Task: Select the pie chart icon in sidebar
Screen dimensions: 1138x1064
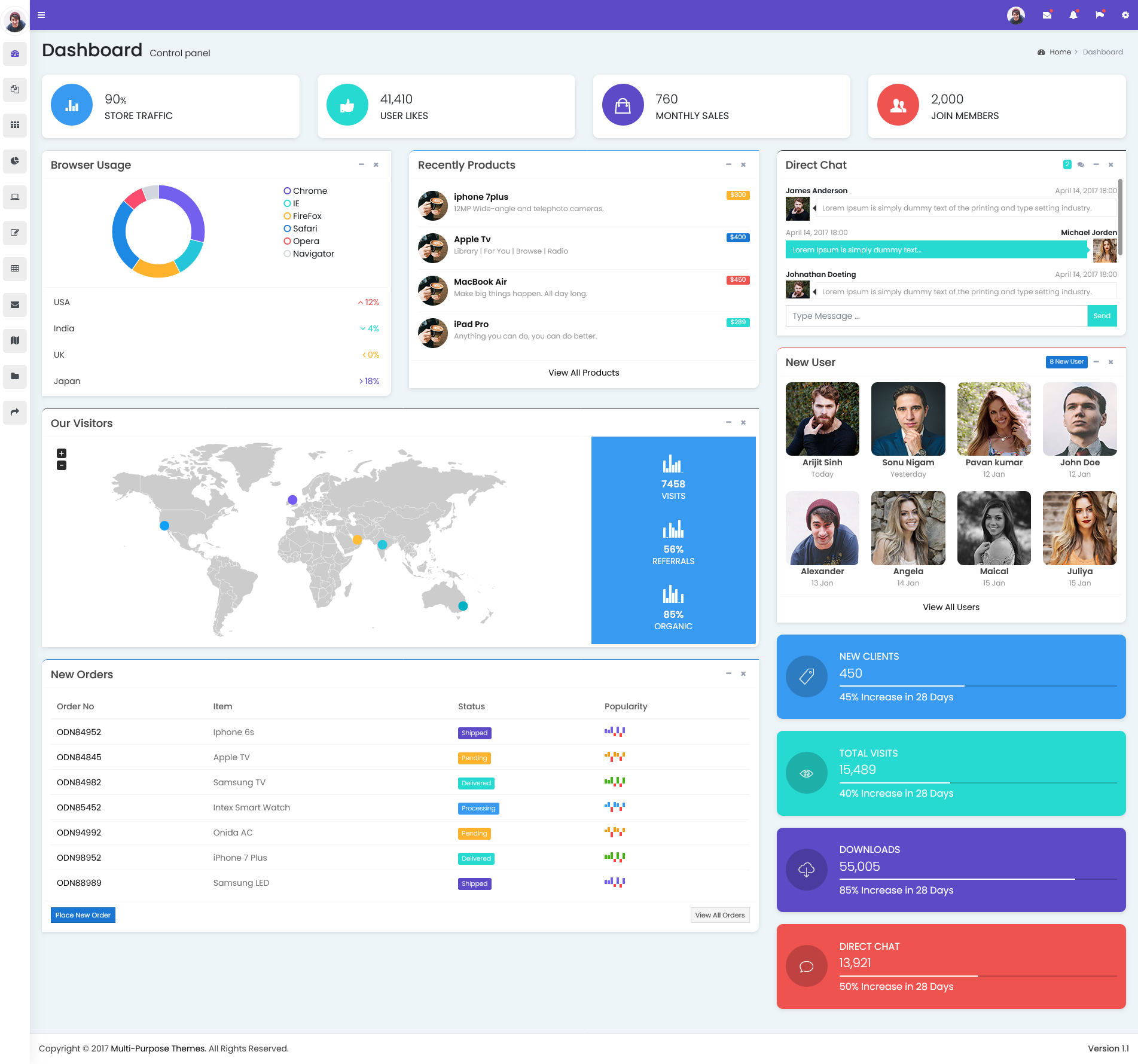Action: click(x=15, y=161)
